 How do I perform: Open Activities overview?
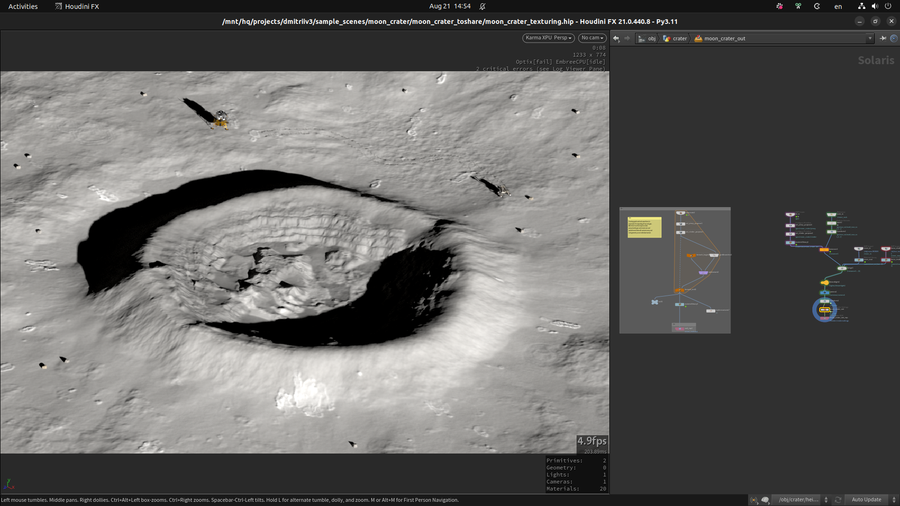[x=23, y=6]
